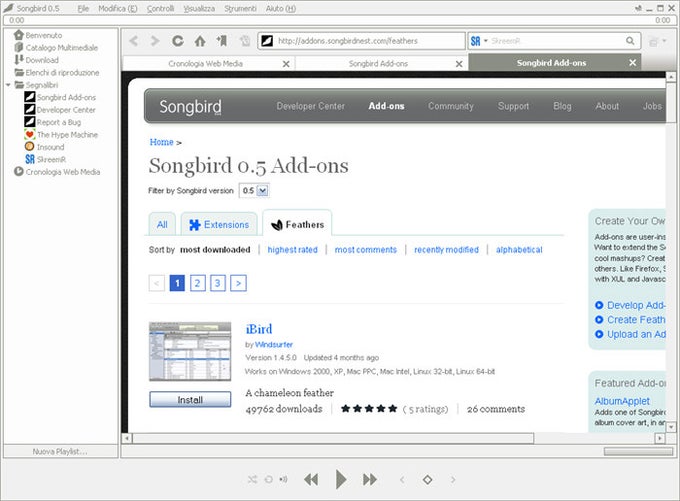Viewport: 680px width, 501px height.
Task: Open the Strumenti menu
Action: [240, 8]
